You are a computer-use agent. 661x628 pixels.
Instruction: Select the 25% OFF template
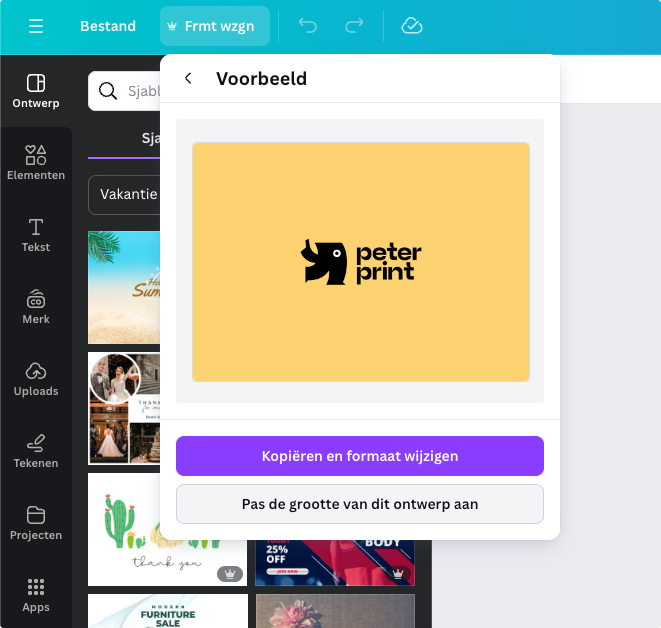(x=335, y=563)
